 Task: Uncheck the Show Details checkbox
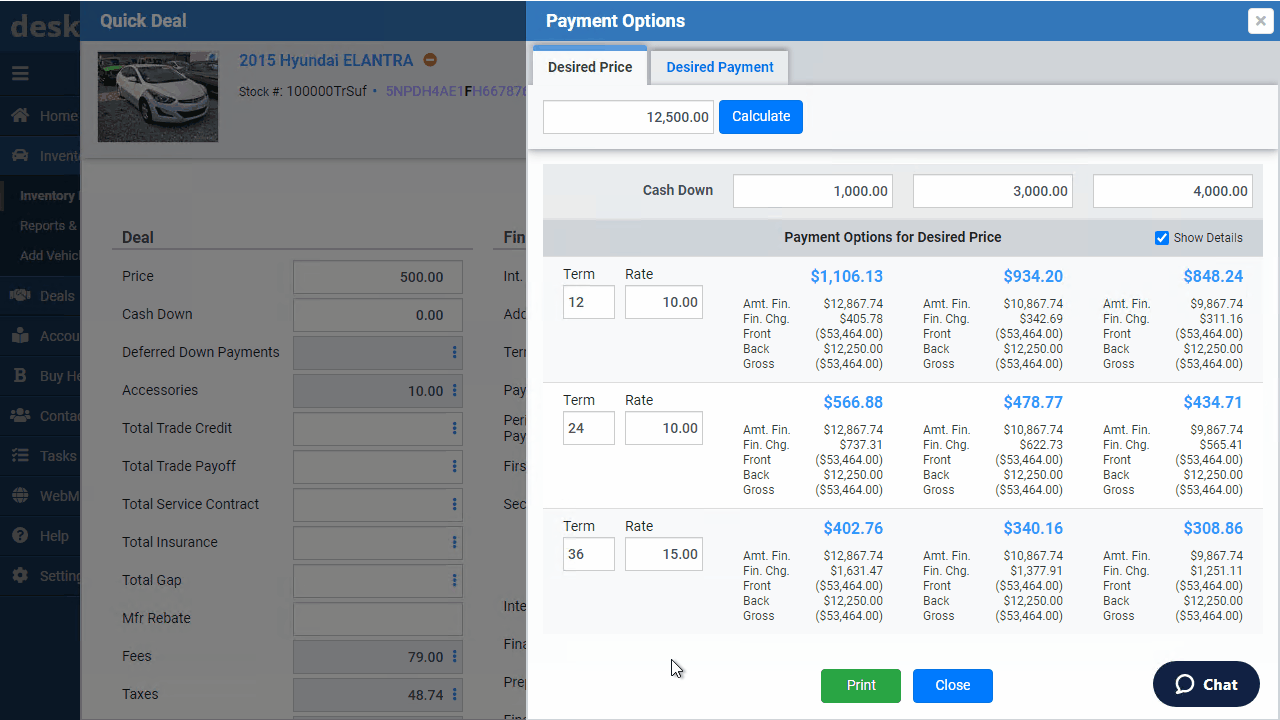[x=1162, y=238]
